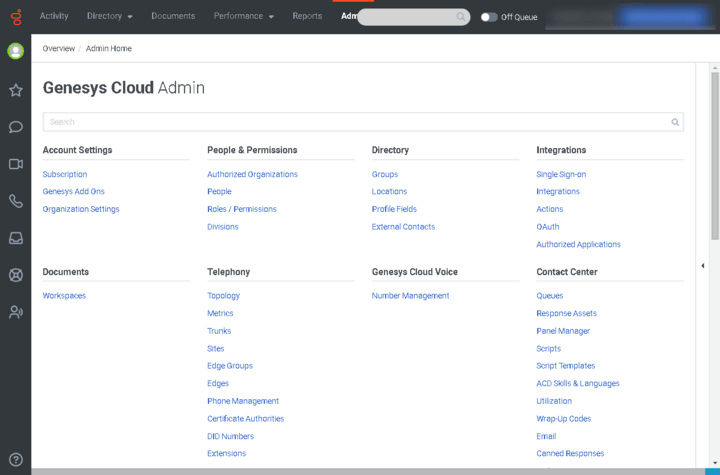The image size is (720, 475).
Task: Open the Video camera icon
Action: tap(16, 164)
